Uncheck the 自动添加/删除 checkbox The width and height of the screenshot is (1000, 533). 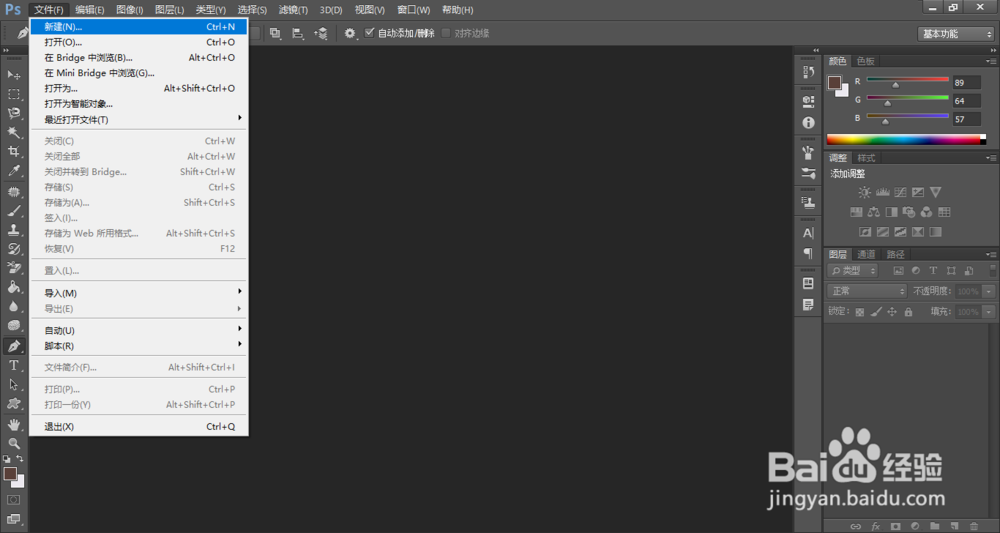(369, 33)
